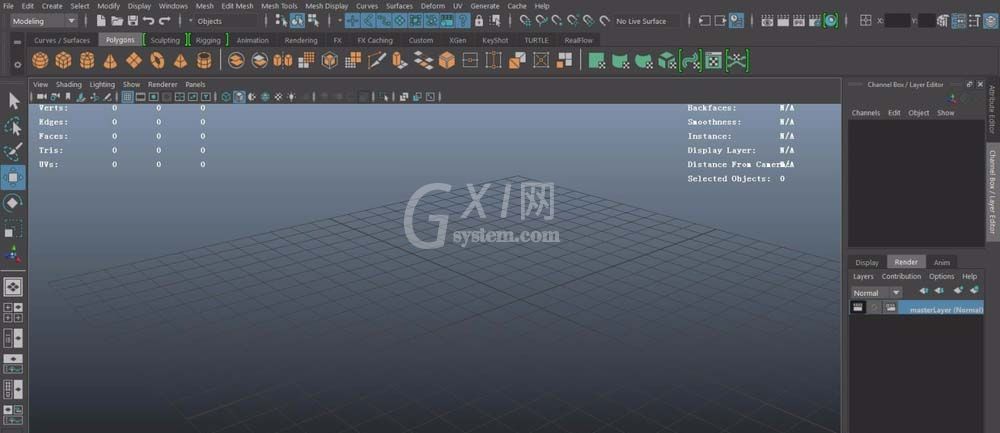Open the viewport Shading menu
Image resolution: width=1000 pixels, height=433 pixels.
[69, 84]
